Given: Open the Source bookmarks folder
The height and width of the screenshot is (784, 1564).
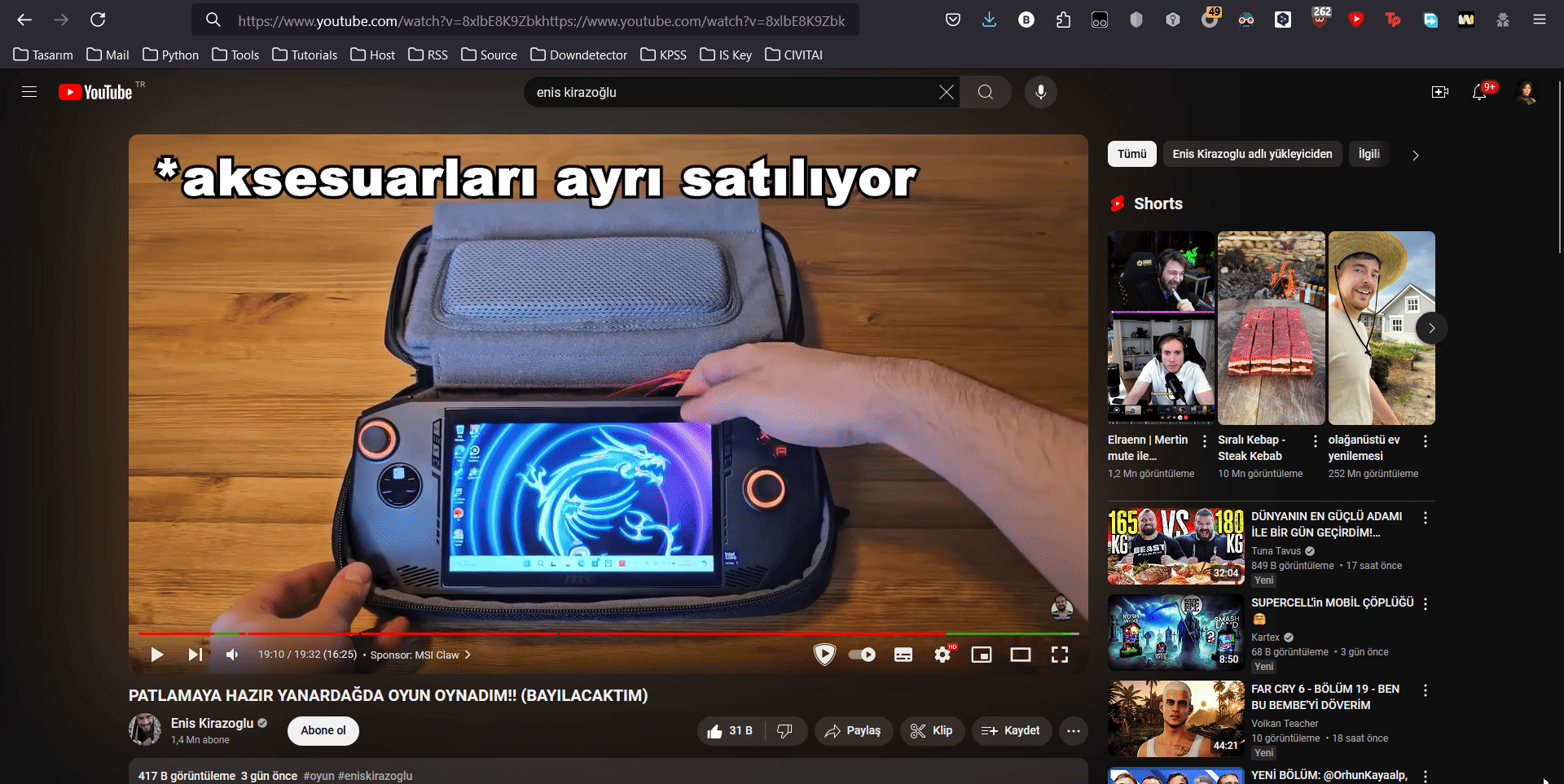Looking at the screenshot, I should coord(489,55).
